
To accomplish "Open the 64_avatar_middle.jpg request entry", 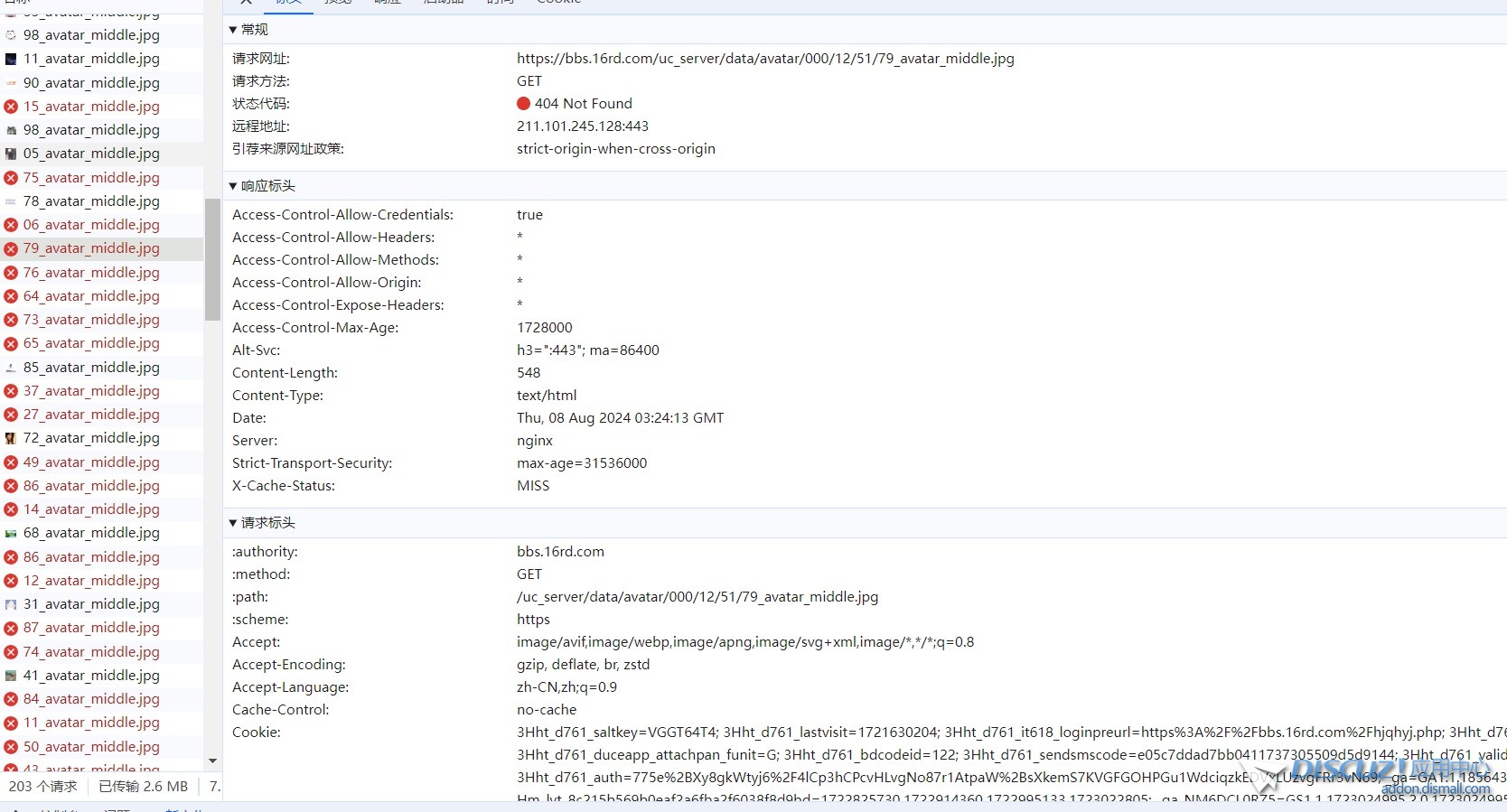I will click(91, 296).
